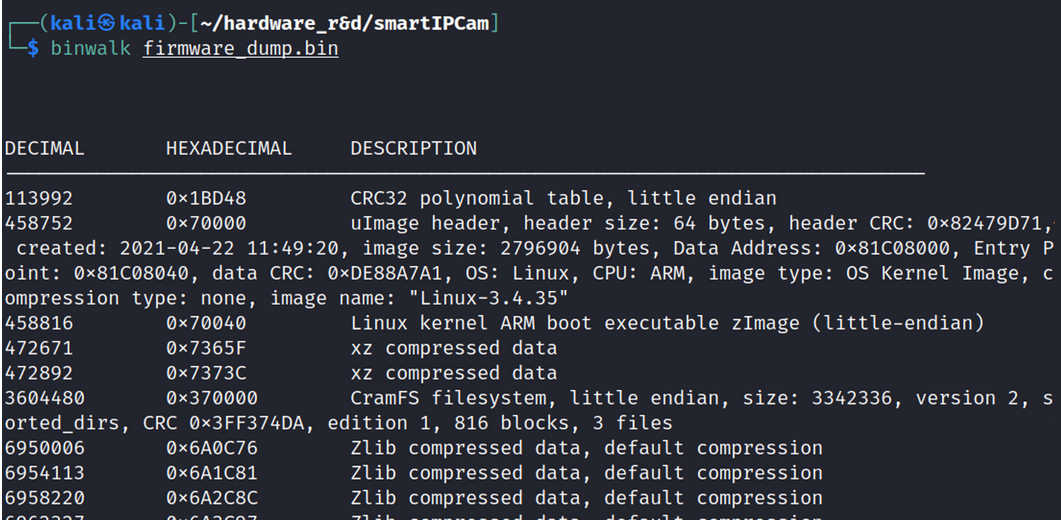Click the Zlib compressed data entry at 6958220
The height and width of the screenshot is (520, 1061).
[x=586, y=498]
